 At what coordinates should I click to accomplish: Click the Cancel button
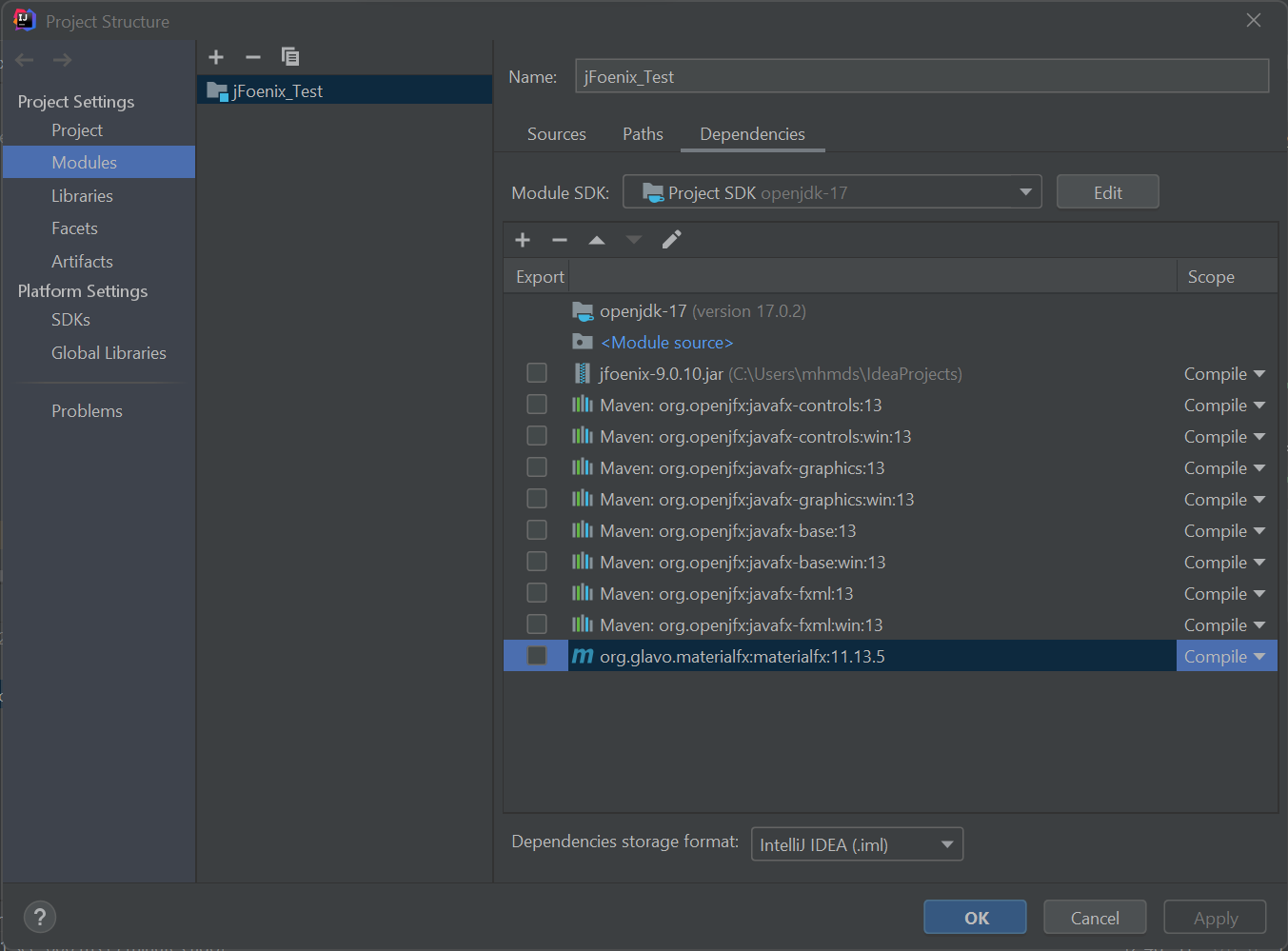tap(1095, 918)
